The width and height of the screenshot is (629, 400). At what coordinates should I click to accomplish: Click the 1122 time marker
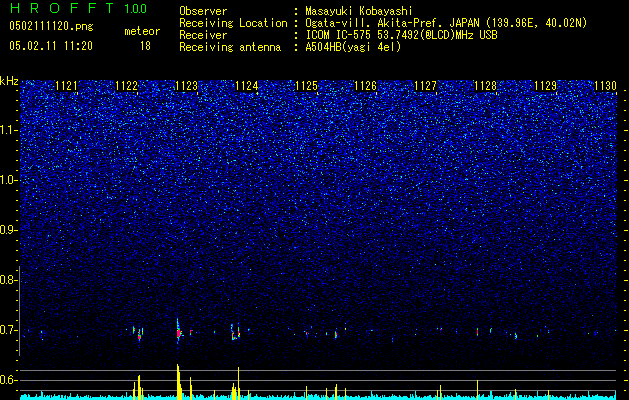pyautogui.click(x=126, y=86)
